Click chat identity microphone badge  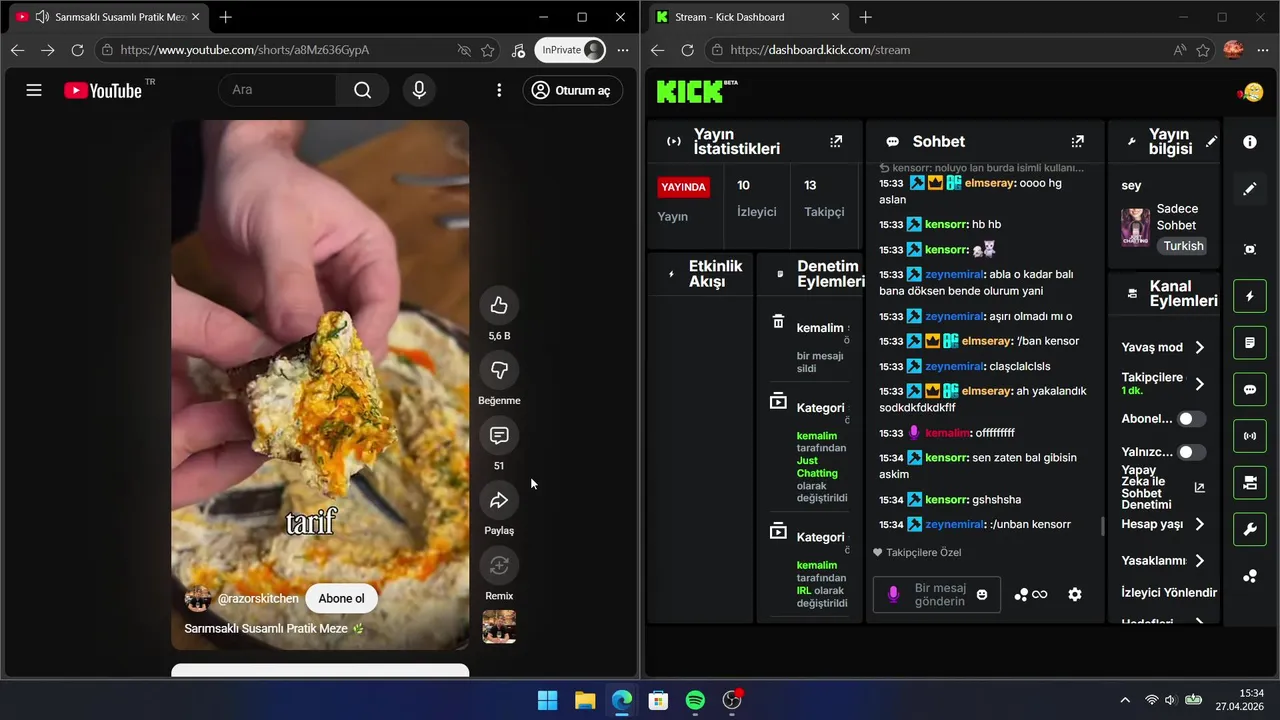893,594
